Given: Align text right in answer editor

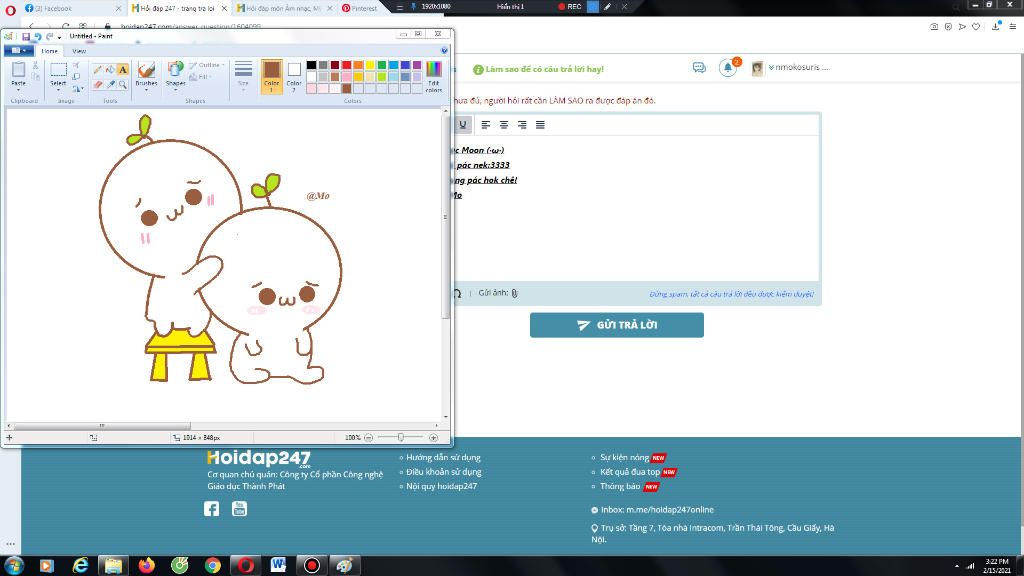Looking at the screenshot, I should (522, 125).
